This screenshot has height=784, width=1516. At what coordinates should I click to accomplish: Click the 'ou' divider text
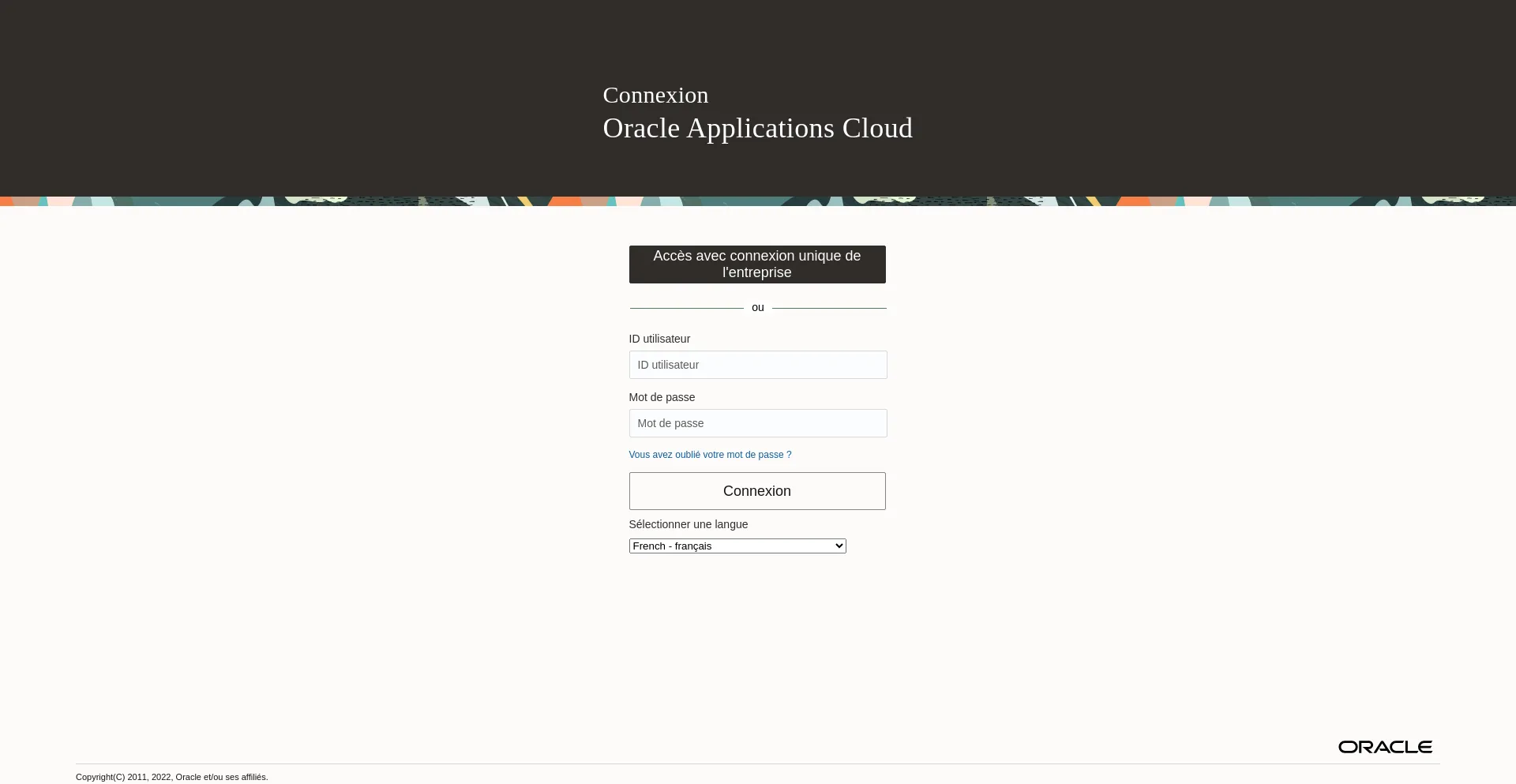point(757,307)
